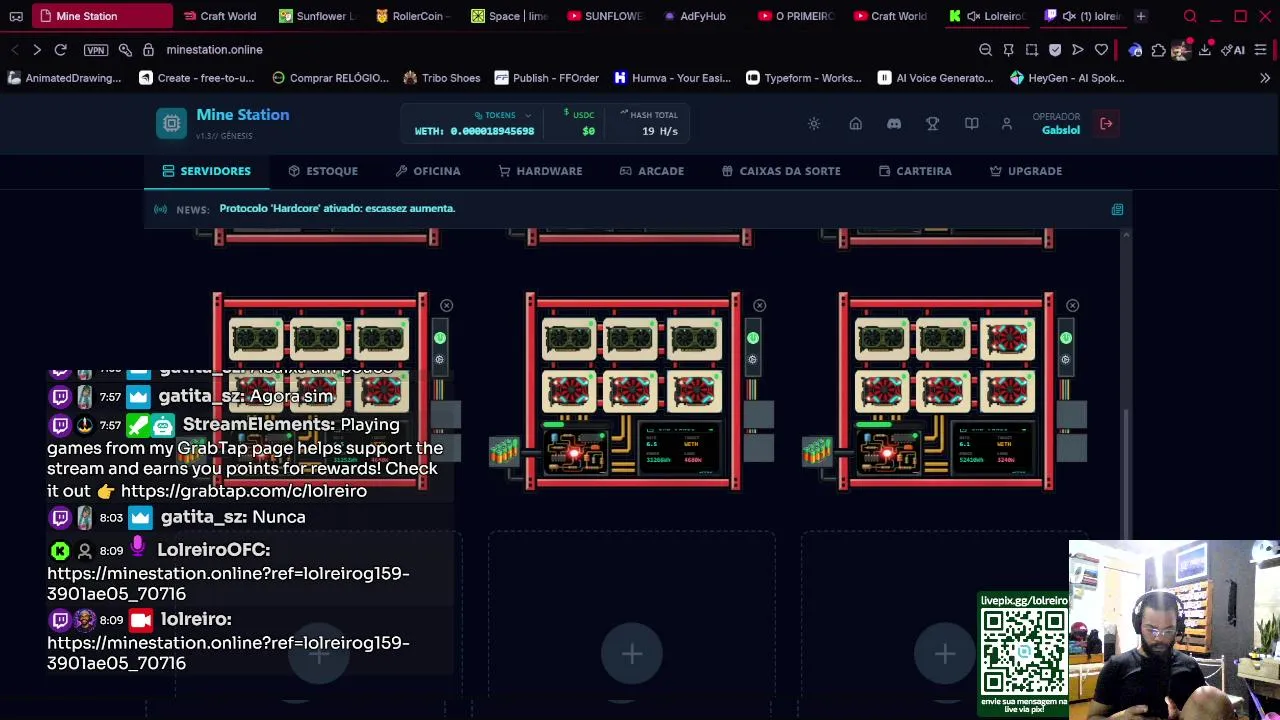Open the trophy ranking icon
1280x720 pixels.
point(932,124)
